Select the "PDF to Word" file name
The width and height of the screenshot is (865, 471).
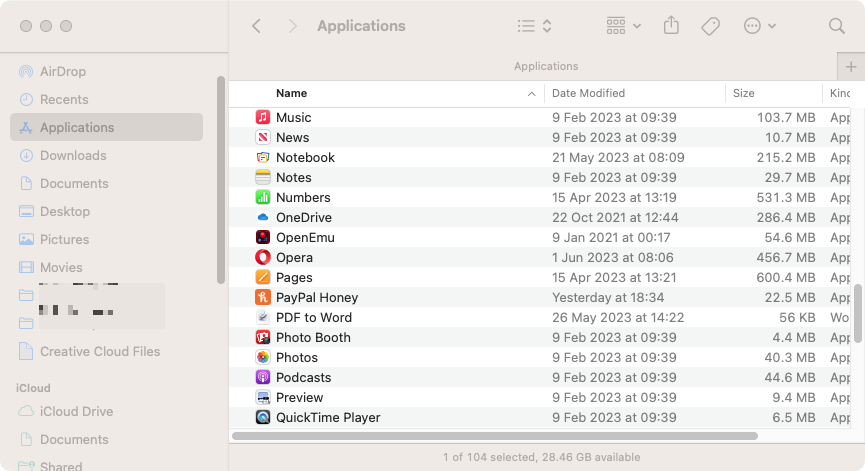[314, 317]
